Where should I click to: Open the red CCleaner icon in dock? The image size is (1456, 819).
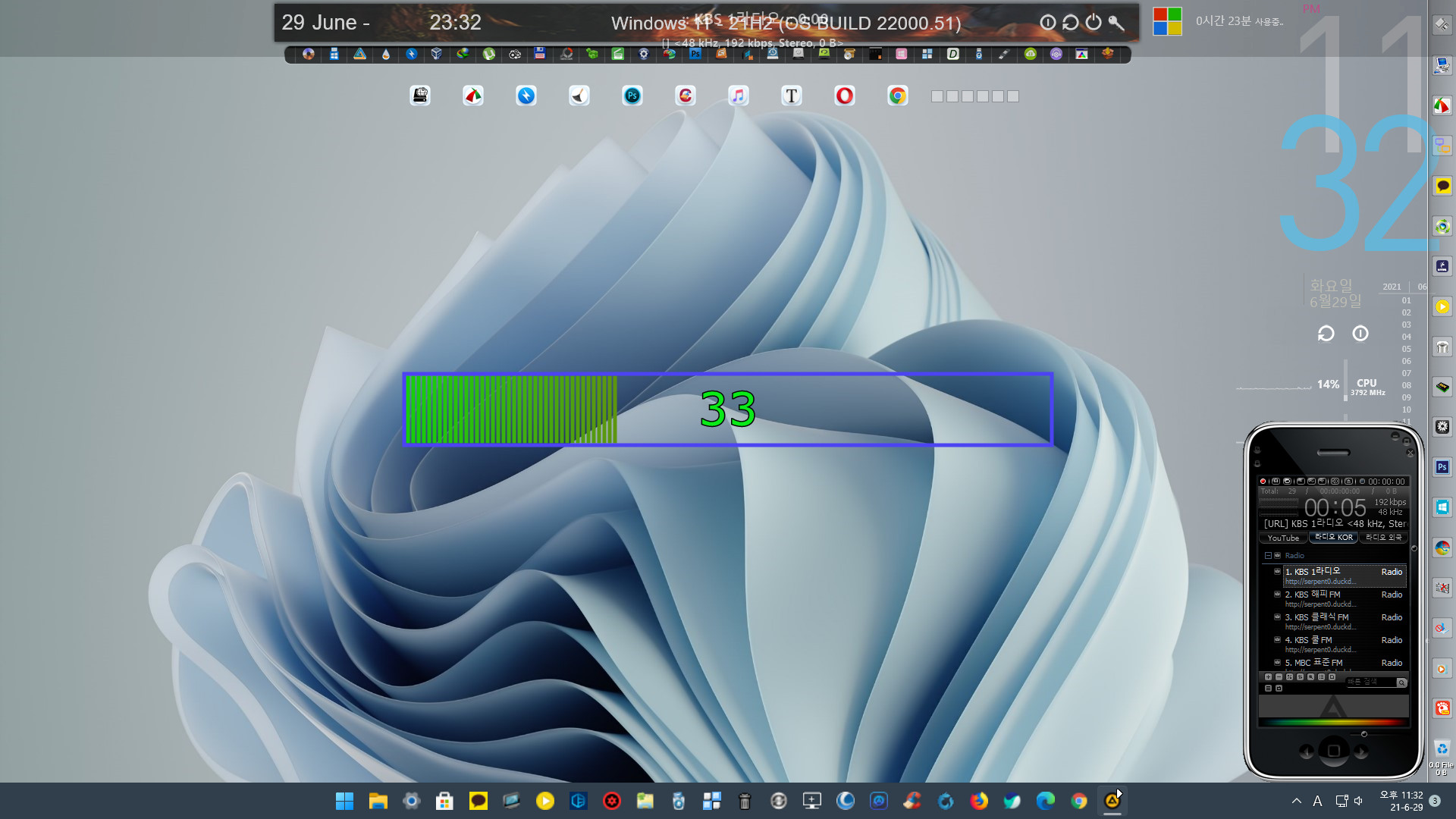point(685,96)
